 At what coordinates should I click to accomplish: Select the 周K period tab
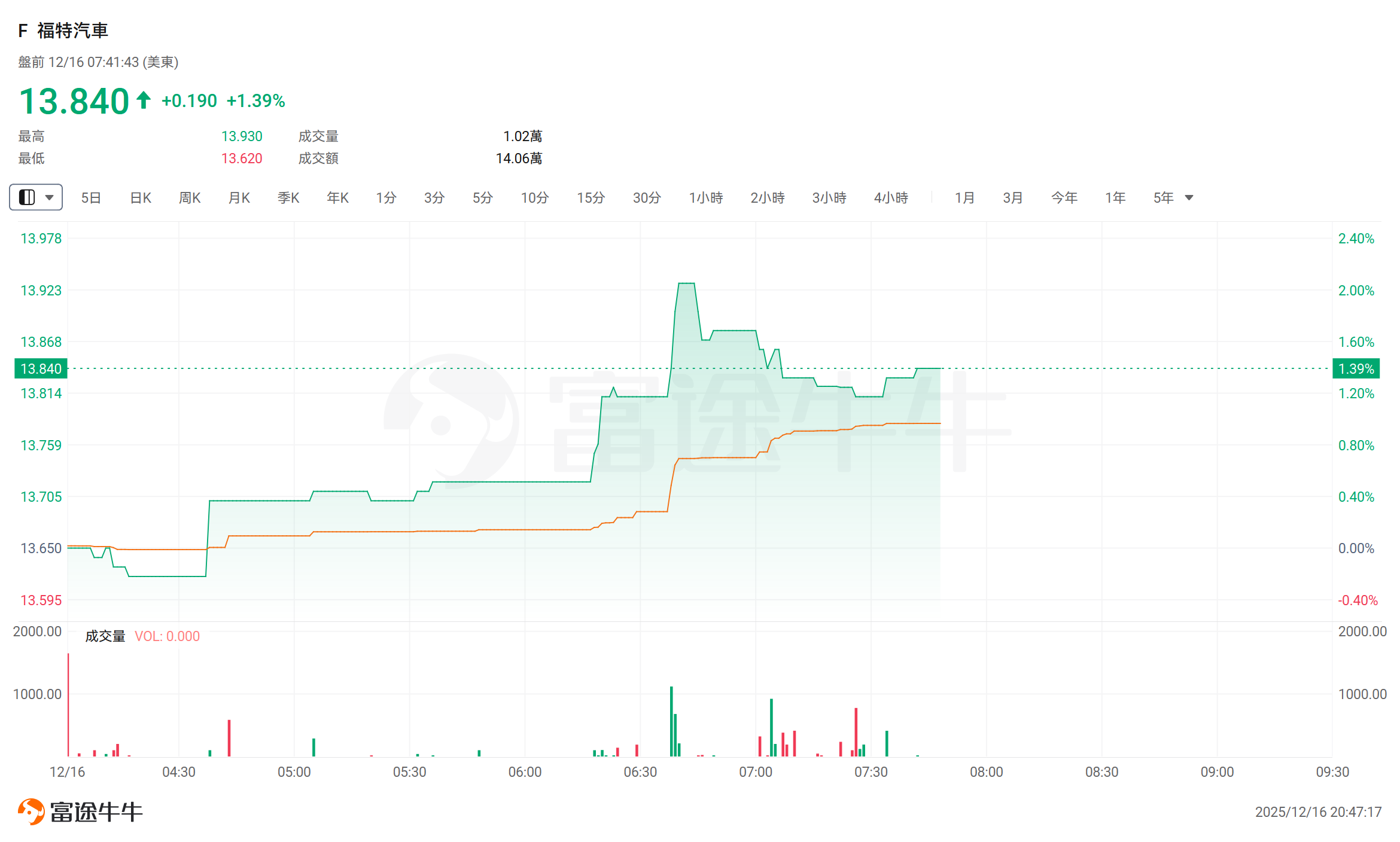tap(190, 197)
